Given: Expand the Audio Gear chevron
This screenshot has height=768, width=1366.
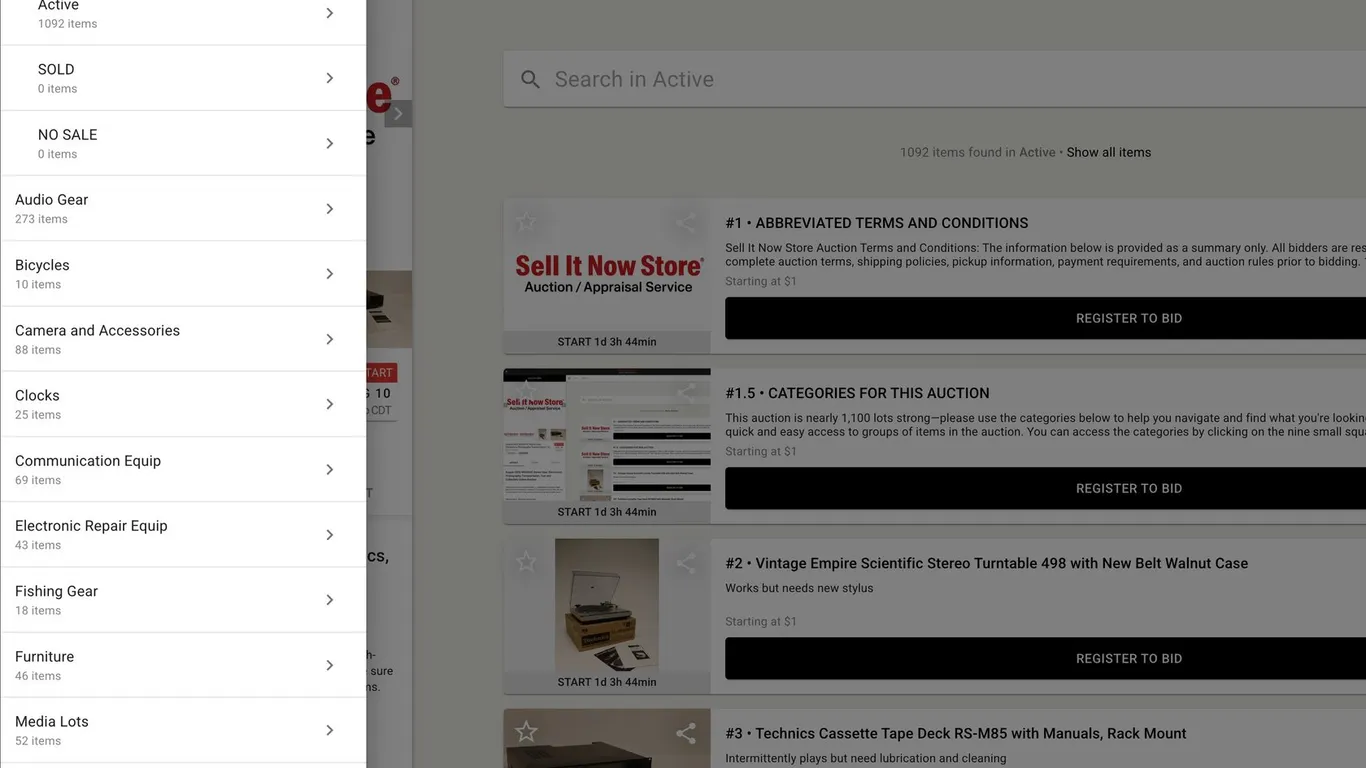Looking at the screenshot, I should 330,208.
